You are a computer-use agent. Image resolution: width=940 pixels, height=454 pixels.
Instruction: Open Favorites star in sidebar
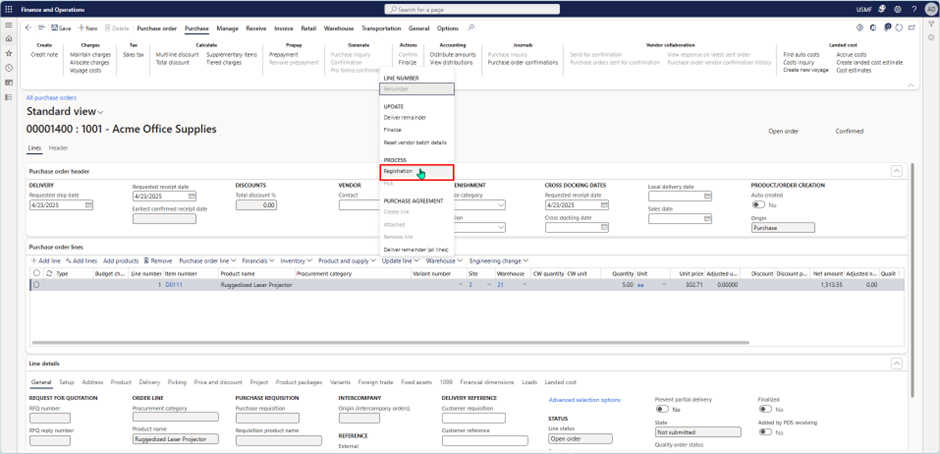click(x=8, y=53)
